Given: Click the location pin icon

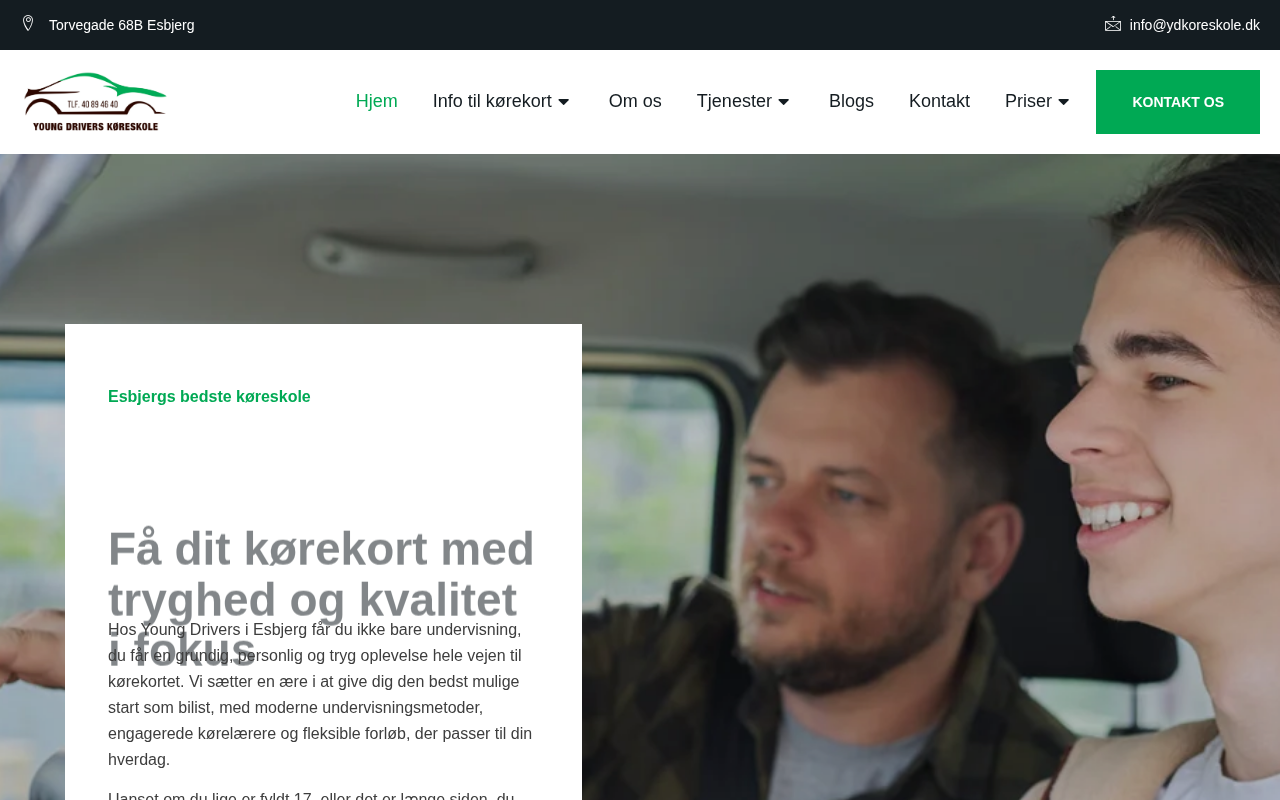Looking at the screenshot, I should (28, 23).
